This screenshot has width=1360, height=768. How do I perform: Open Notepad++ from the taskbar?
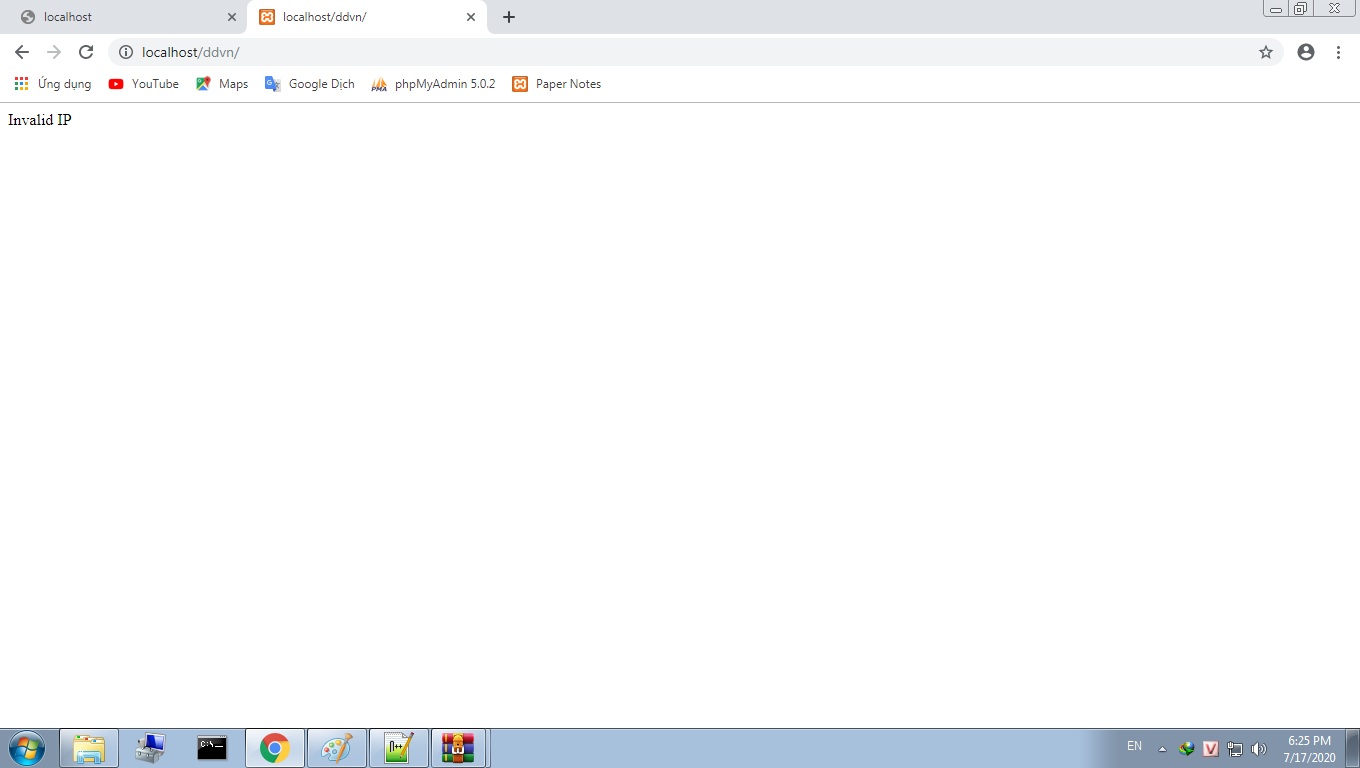[398, 748]
